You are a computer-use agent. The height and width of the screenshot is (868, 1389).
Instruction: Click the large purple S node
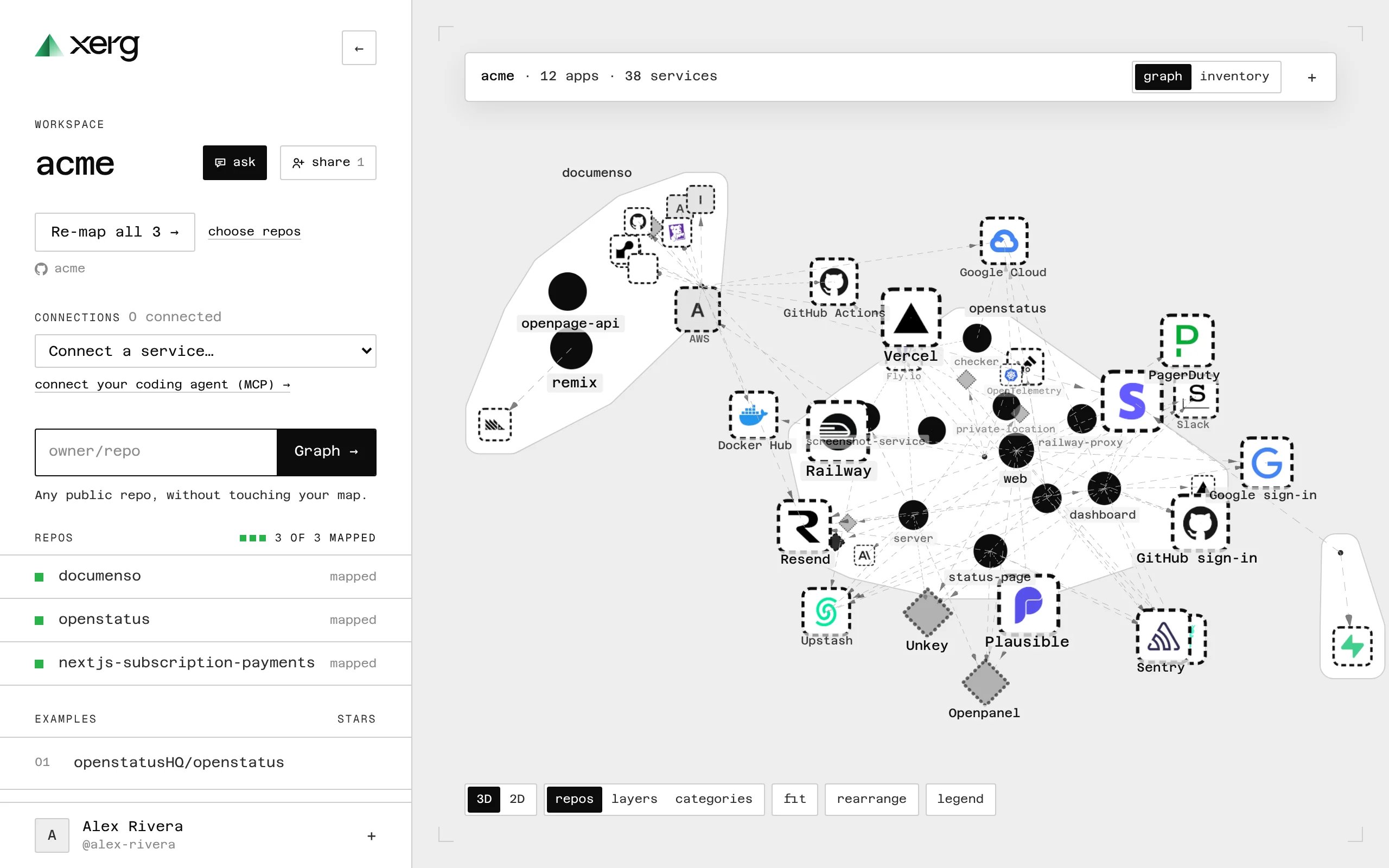click(1132, 401)
